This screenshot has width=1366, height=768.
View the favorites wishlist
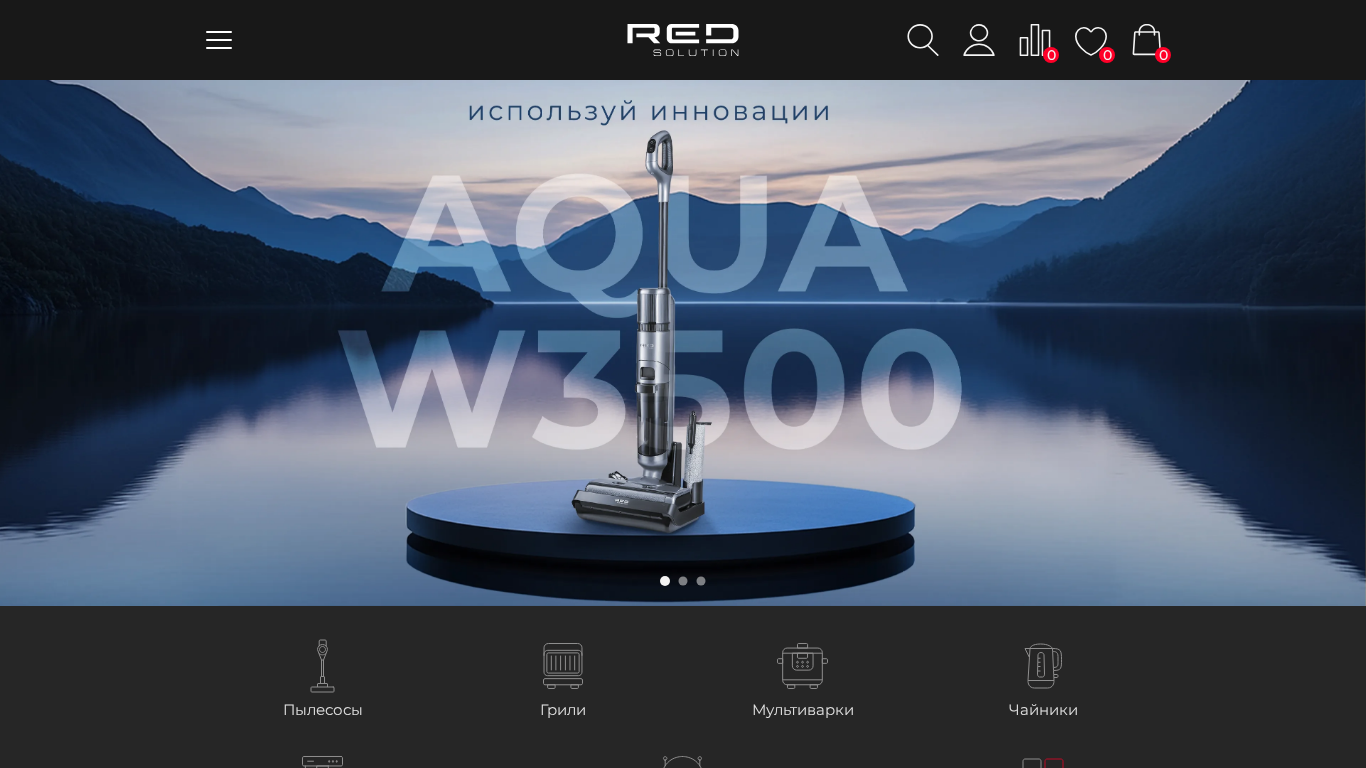point(1092,41)
